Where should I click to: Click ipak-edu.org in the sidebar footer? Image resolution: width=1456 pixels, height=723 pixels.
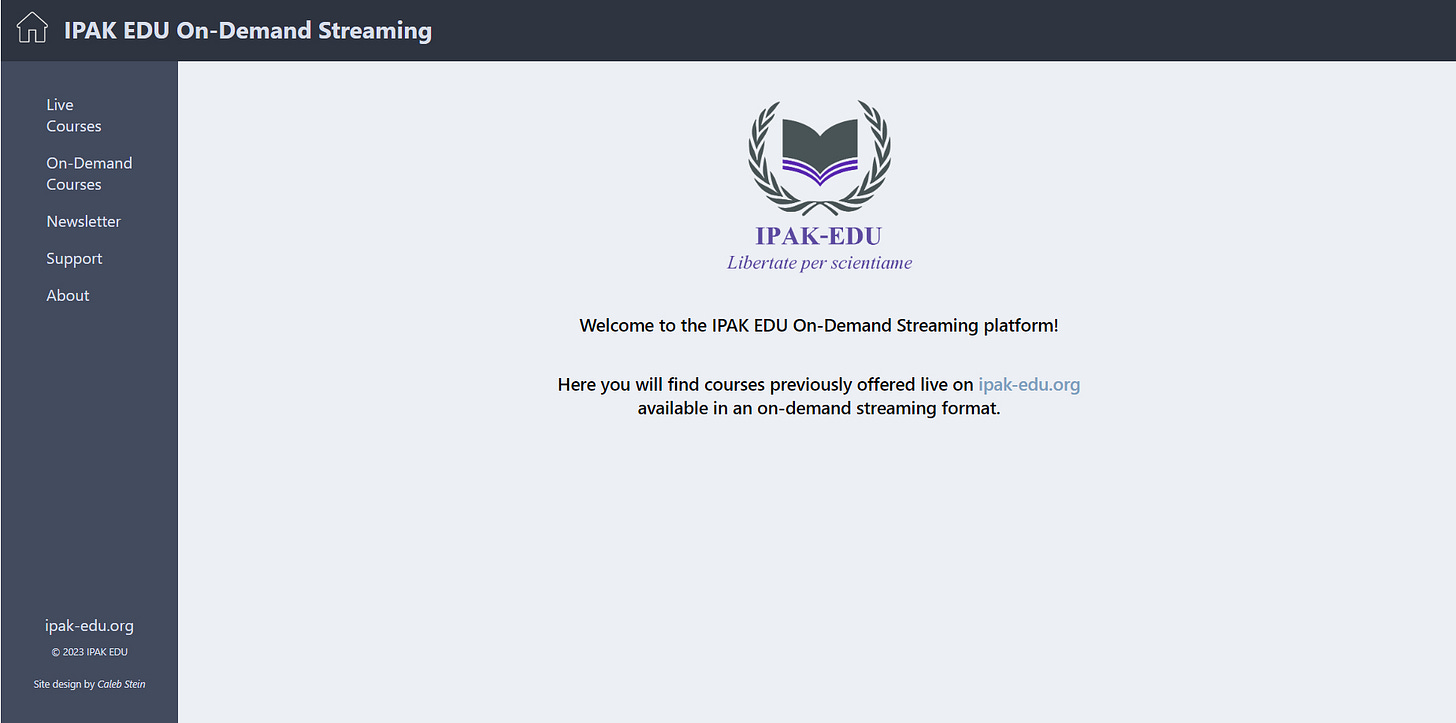click(x=89, y=625)
